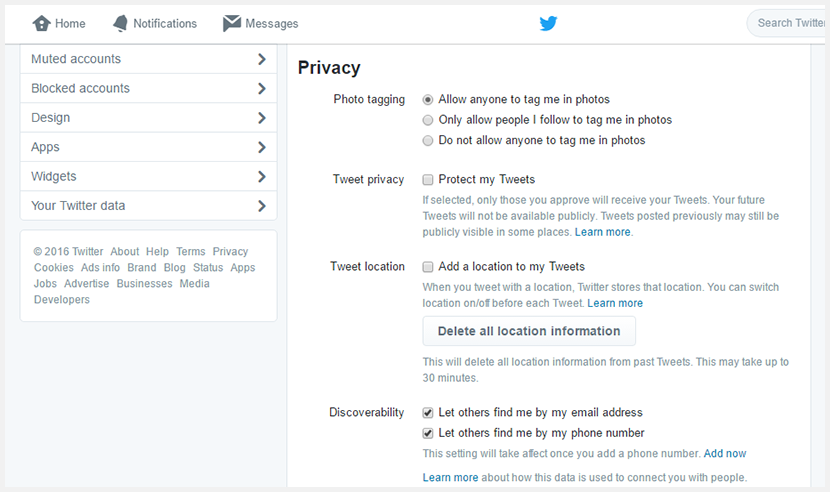Open the Brand footer link

(x=142, y=267)
